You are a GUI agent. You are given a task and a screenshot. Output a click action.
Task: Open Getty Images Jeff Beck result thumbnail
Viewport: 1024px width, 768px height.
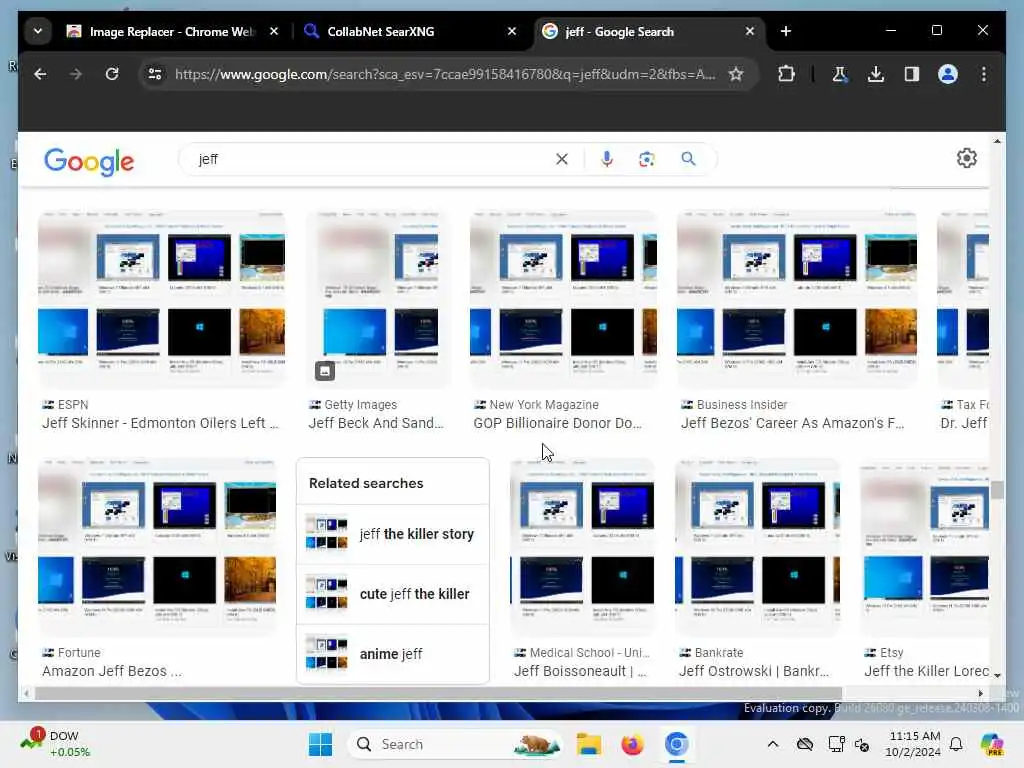[x=377, y=299]
